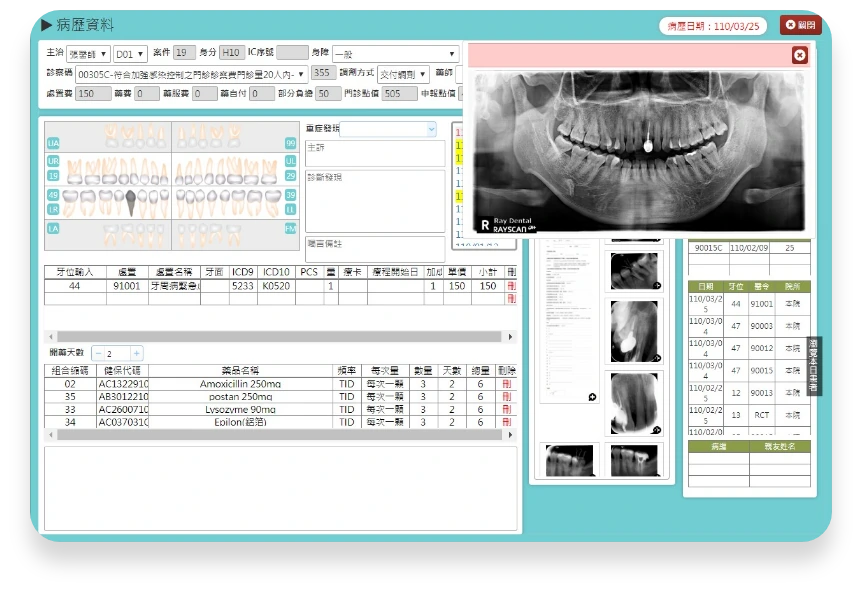
Task: Open the vertical side tab on right edge
Action: pyautogui.click(x=813, y=366)
